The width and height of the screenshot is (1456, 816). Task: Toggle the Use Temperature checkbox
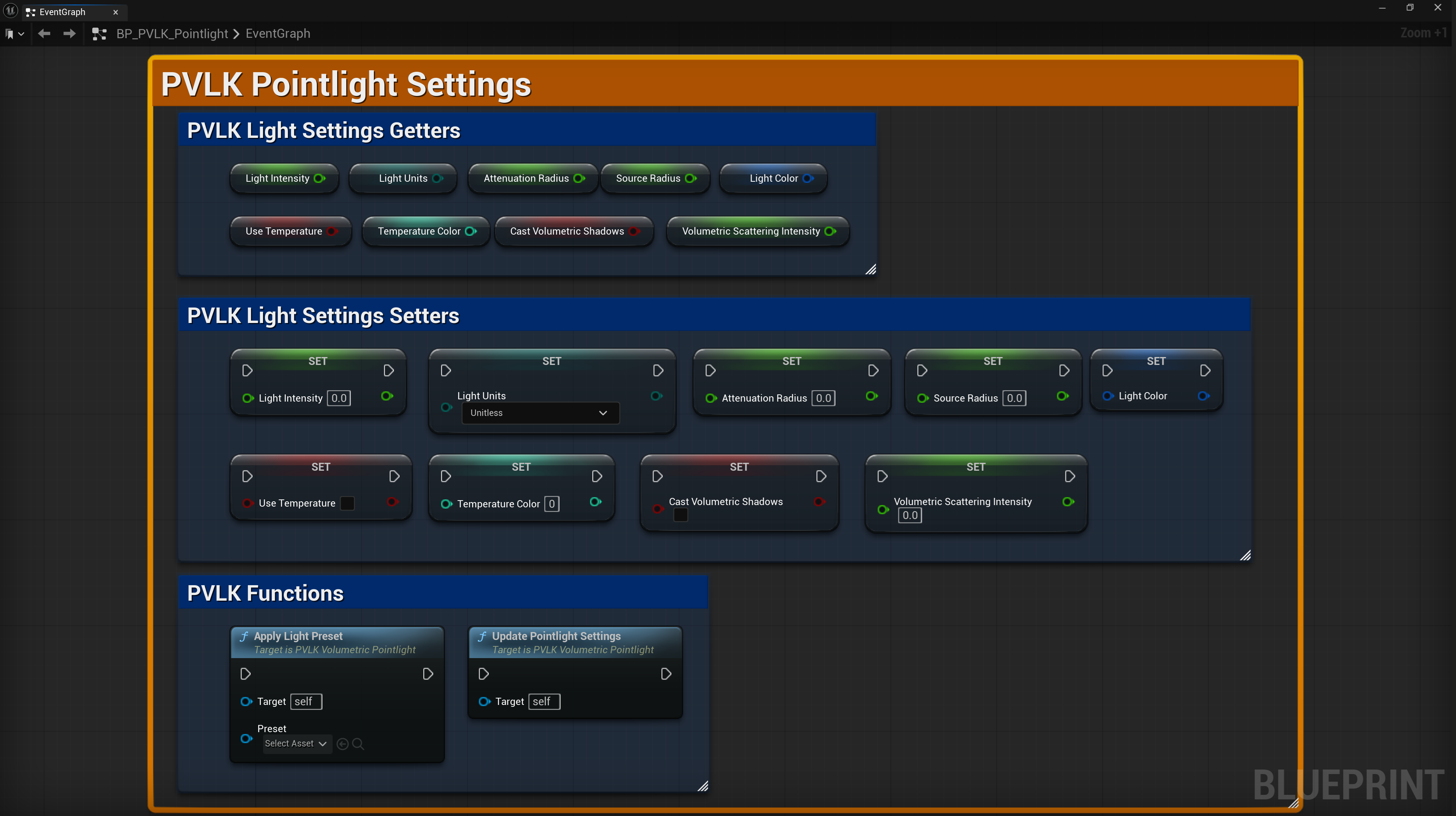click(x=348, y=503)
